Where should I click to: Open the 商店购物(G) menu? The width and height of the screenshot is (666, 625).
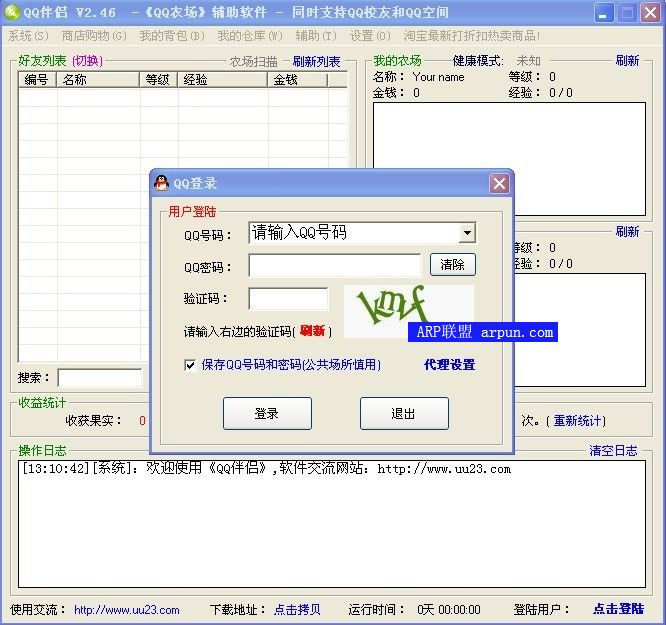coord(94,36)
